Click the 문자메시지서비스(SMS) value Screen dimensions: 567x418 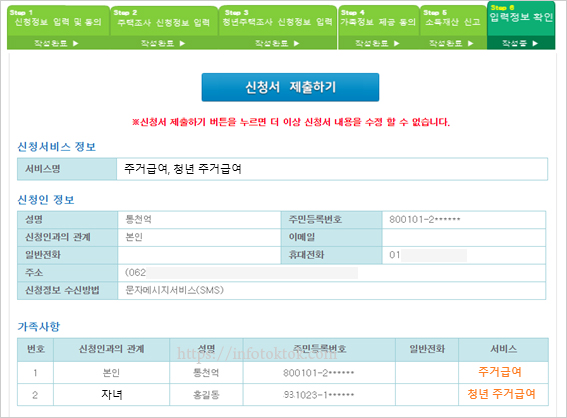[x=174, y=290]
